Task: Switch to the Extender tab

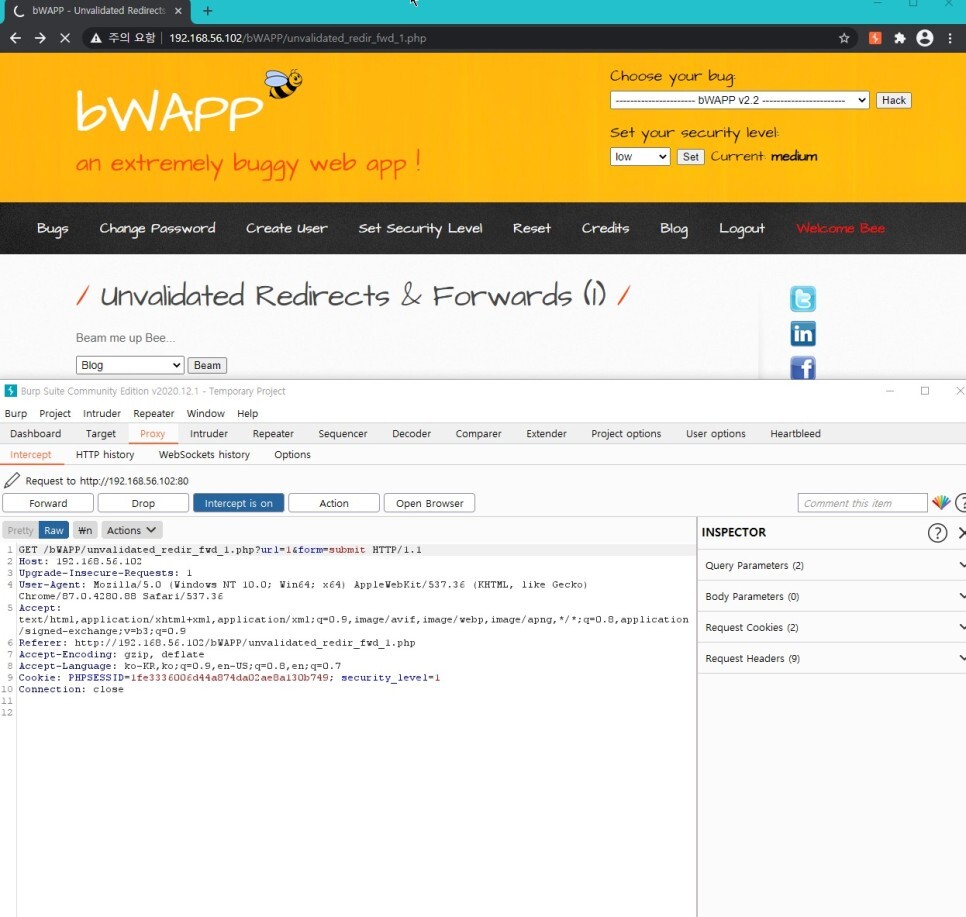Action: click(546, 433)
